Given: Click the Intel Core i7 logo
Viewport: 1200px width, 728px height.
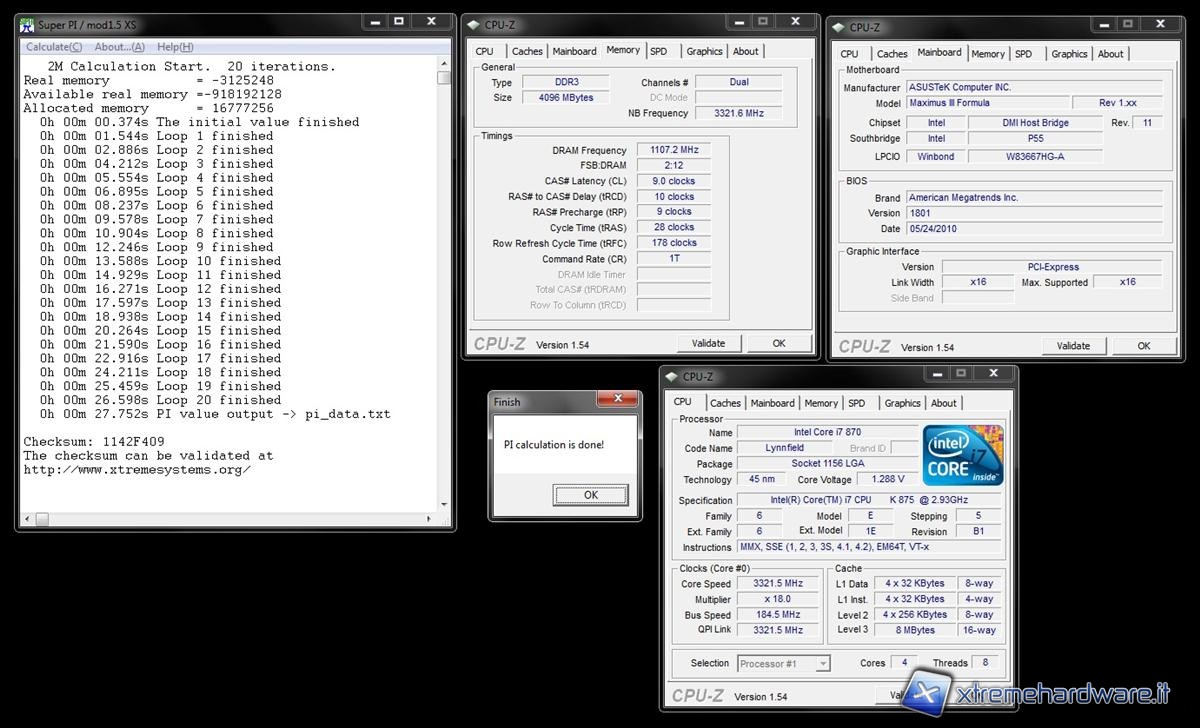Looking at the screenshot, I should (x=962, y=455).
